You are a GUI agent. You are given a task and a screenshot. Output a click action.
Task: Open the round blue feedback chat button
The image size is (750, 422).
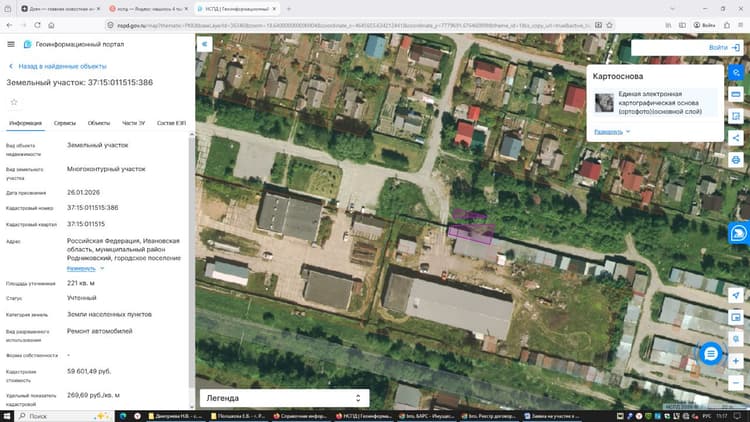711,354
